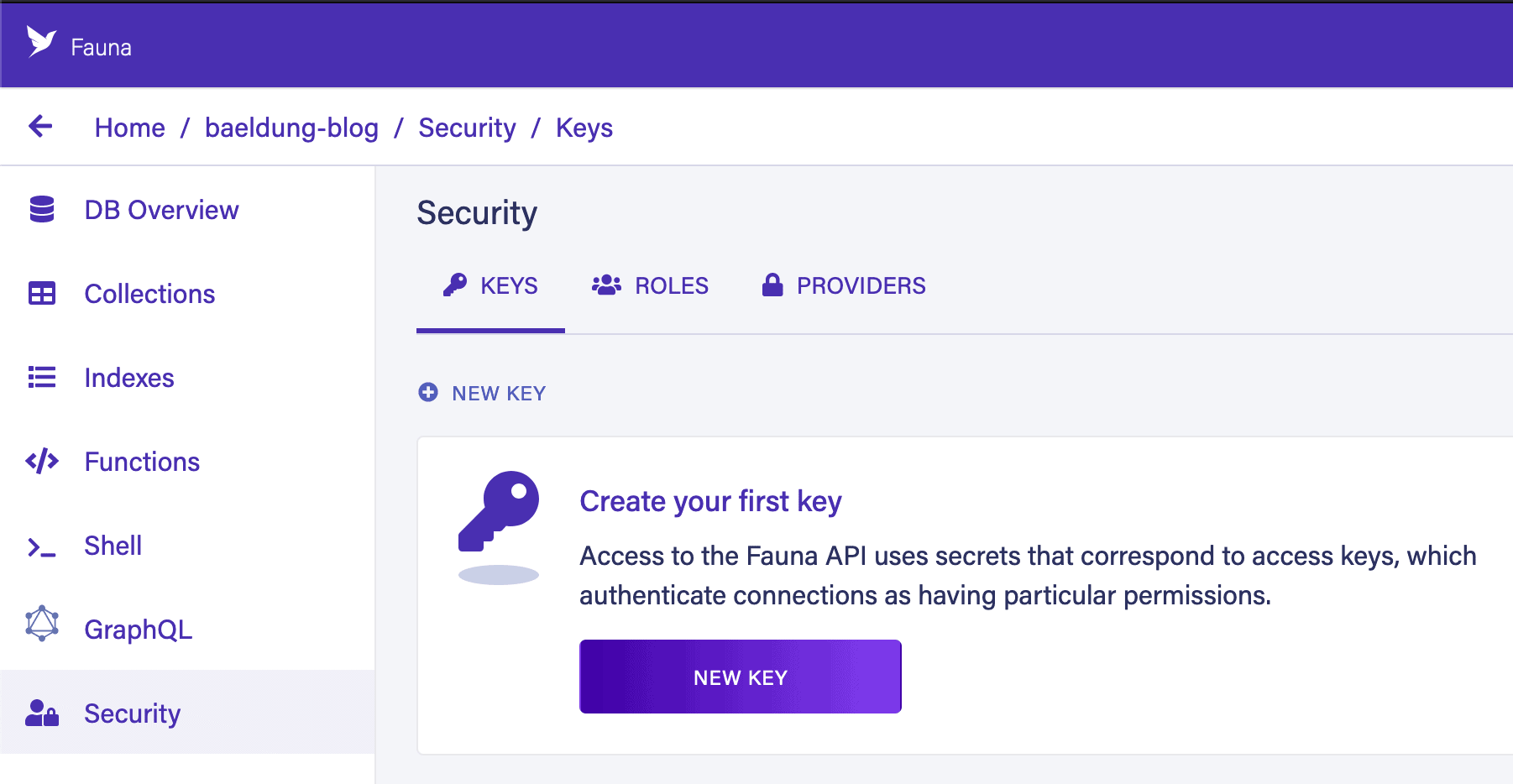Navigate to baeldung-blog breadcrumb

coord(291,128)
